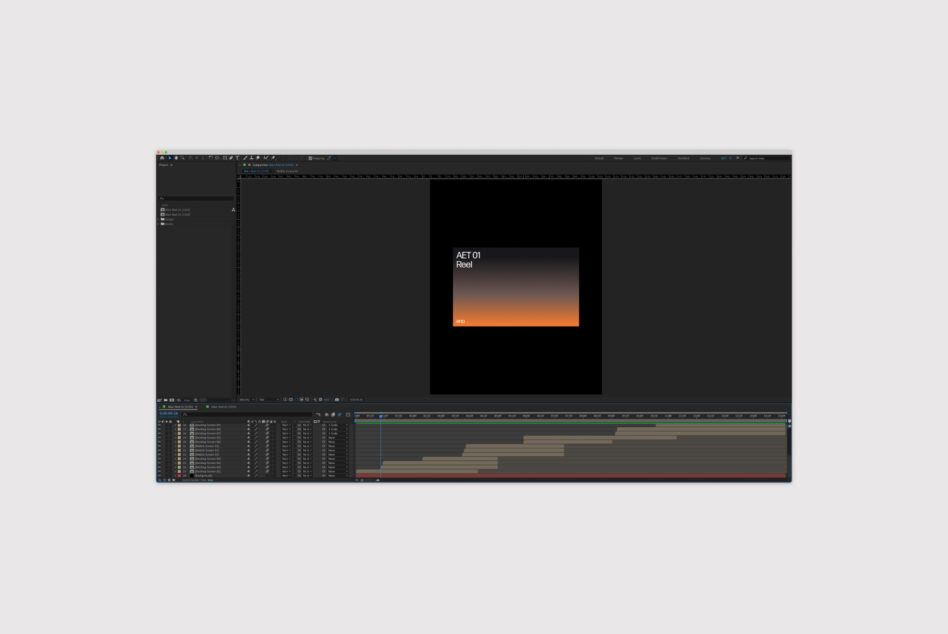The image size is (948, 634).
Task: Open the viewer magnification ratio dropdown
Action: pyautogui.click(x=246, y=399)
